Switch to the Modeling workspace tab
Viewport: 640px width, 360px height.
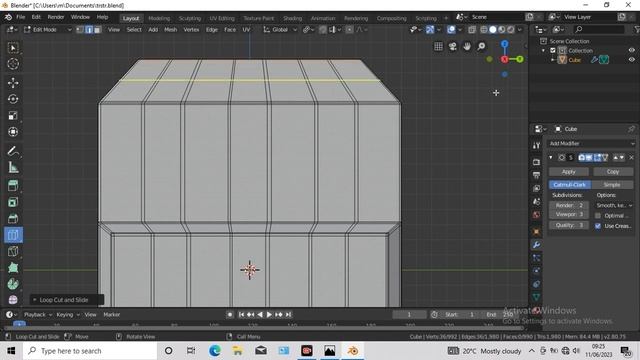coord(159,18)
